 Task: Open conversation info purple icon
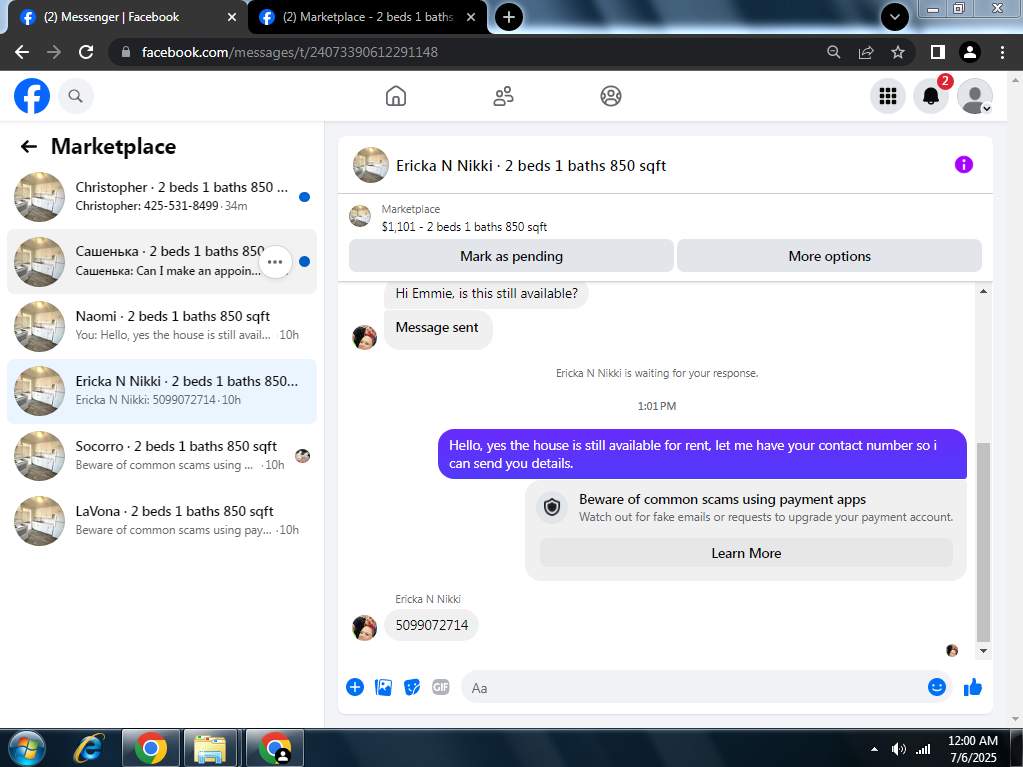(964, 164)
